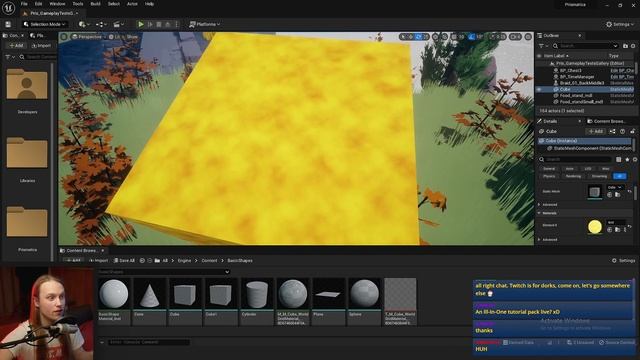
Task: Open the Window menu
Action: (57, 4)
